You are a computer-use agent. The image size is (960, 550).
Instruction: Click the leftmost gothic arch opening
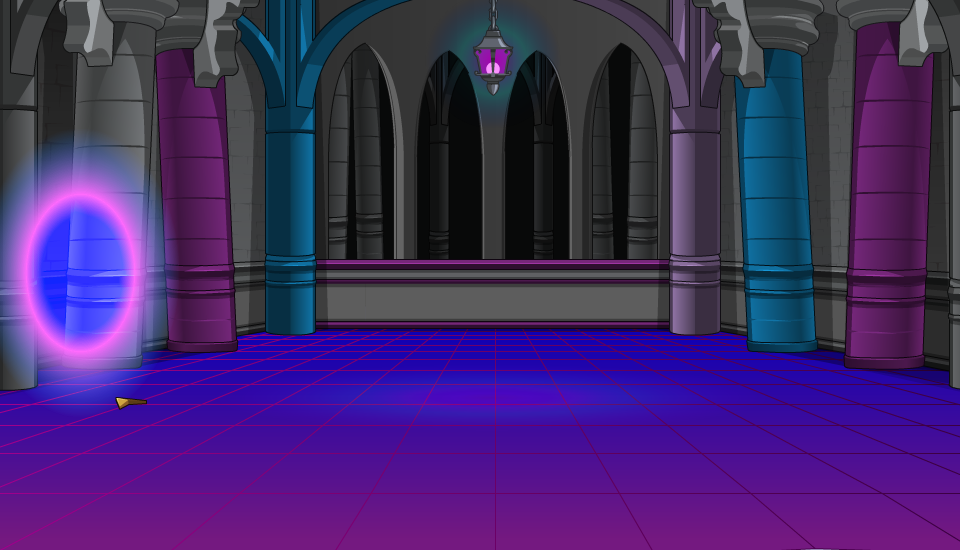click(366, 160)
